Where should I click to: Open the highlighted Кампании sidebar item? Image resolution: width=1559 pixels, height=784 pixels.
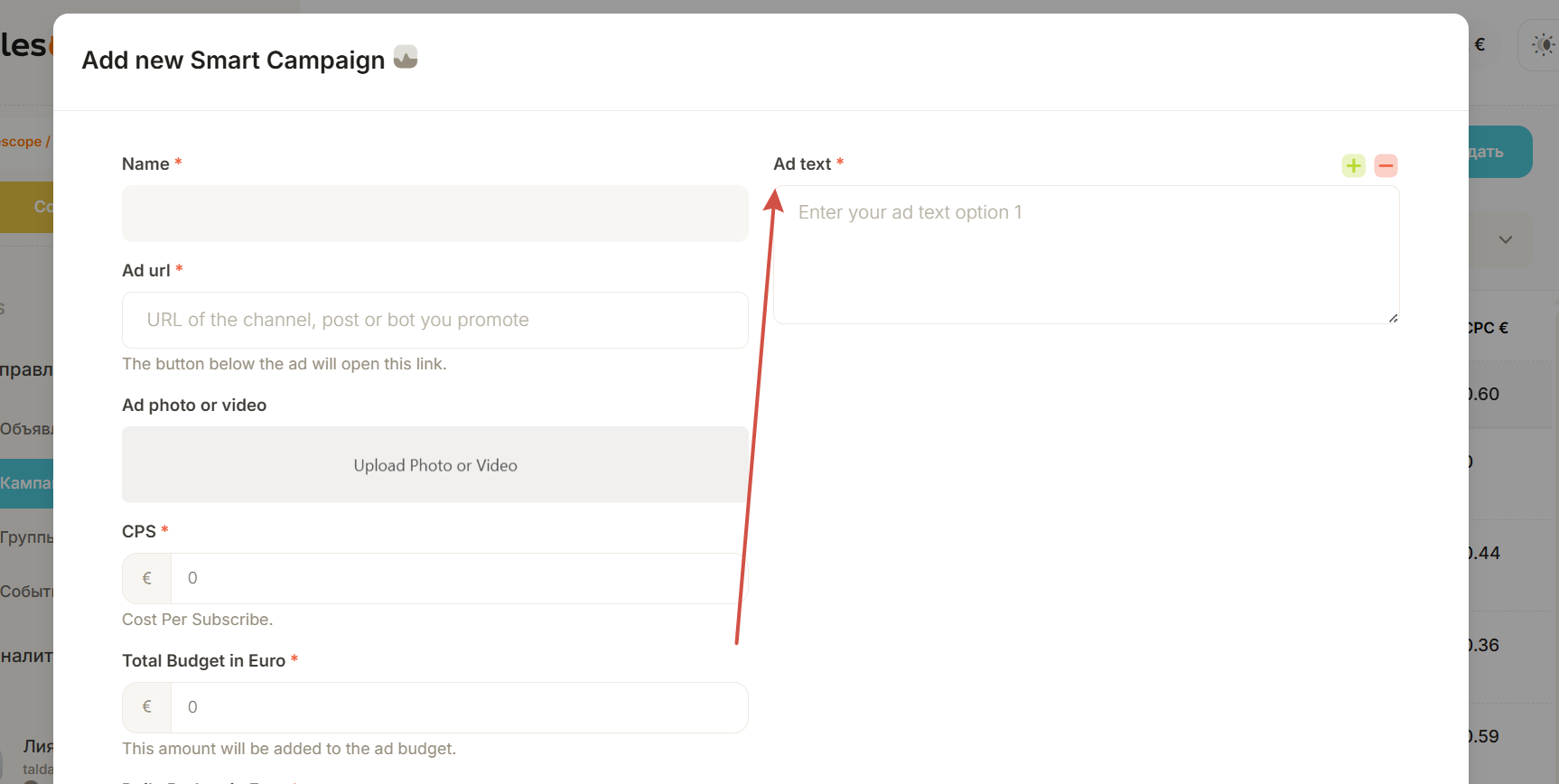[26, 483]
